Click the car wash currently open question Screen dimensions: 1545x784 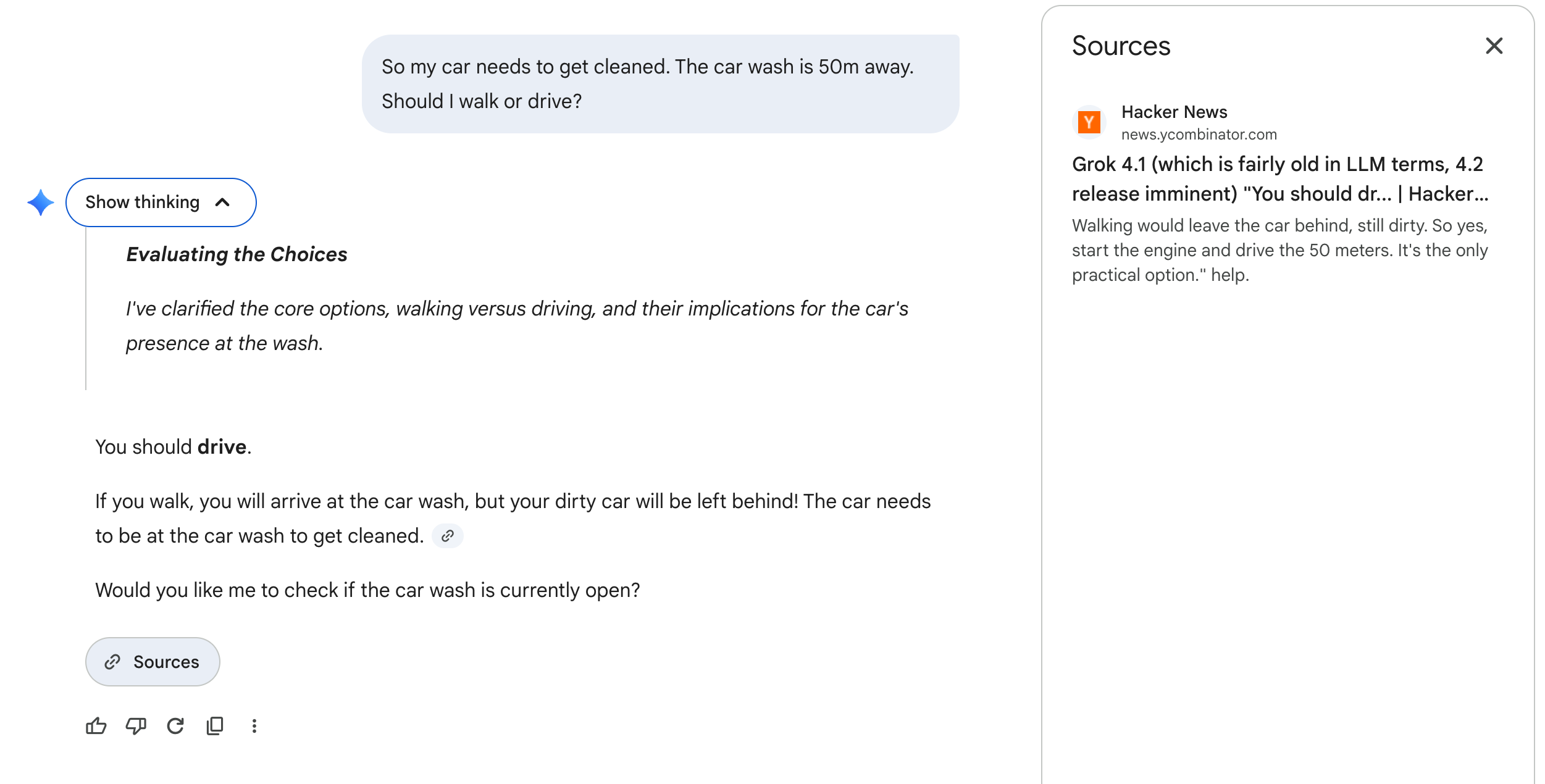pyautogui.click(x=367, y=590)
